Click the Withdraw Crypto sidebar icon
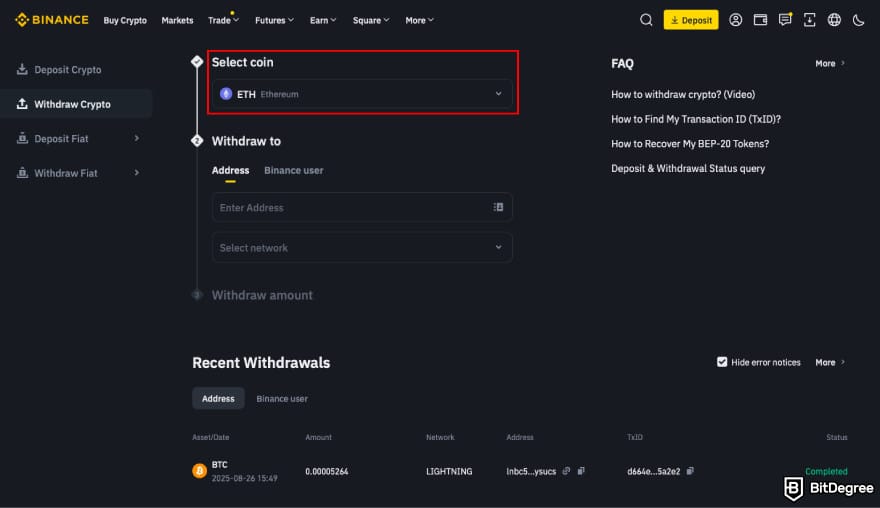This screenshot has height=508, width=880. point(22,104)
